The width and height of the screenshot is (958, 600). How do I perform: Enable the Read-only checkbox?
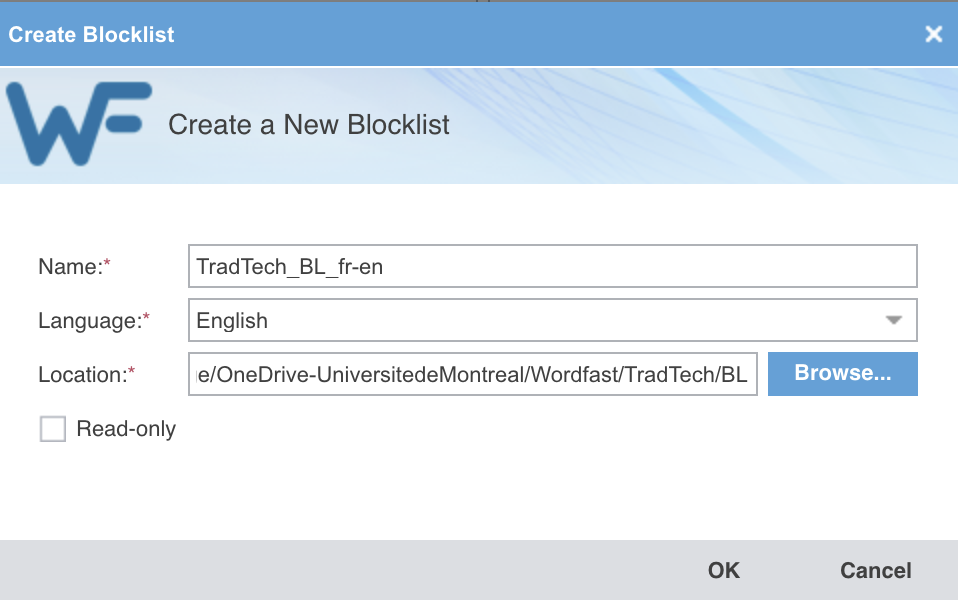53,429
